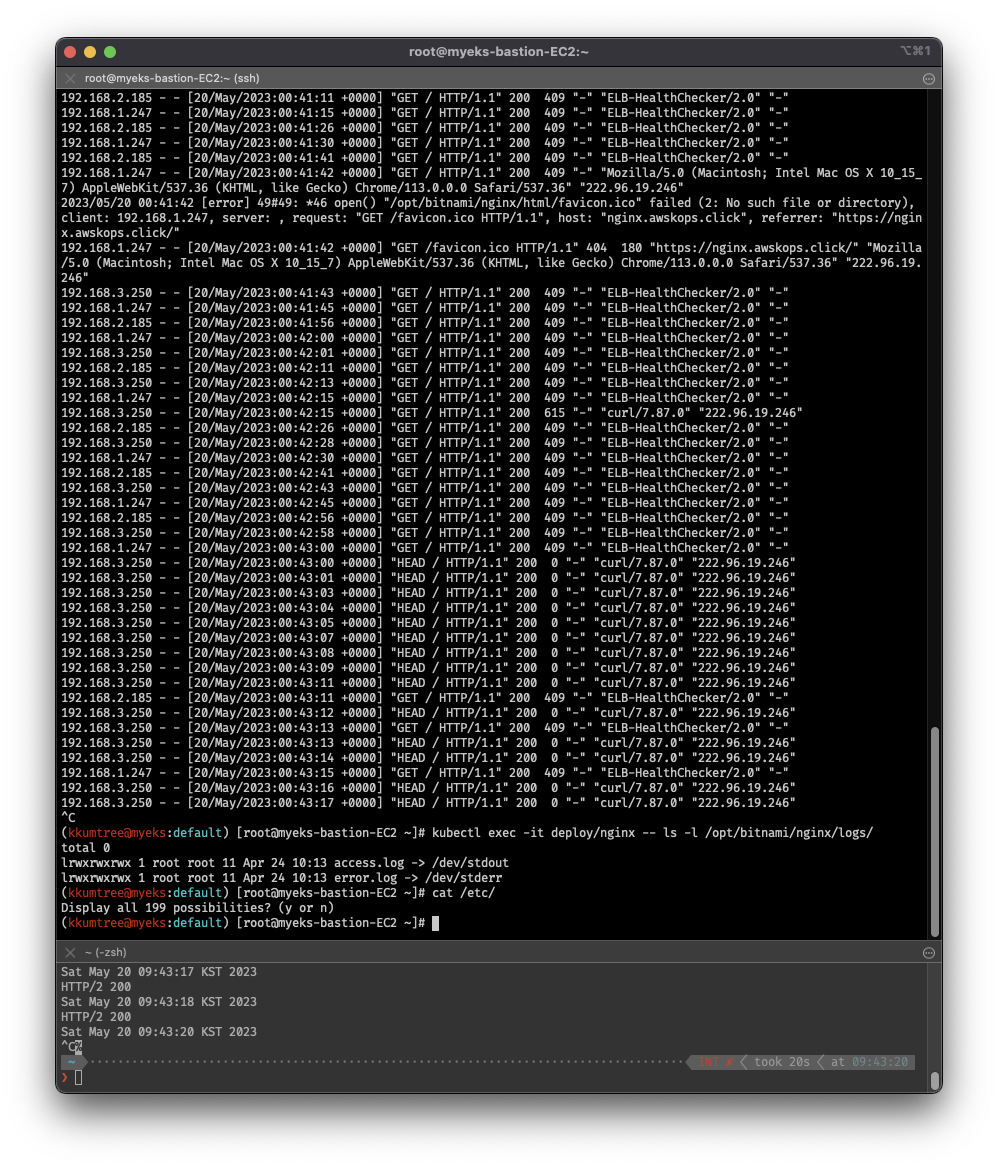Click the zsh pane scrollbar thumb
998x1167 pixels.
pyautogui.click(x=935, y=1079)
